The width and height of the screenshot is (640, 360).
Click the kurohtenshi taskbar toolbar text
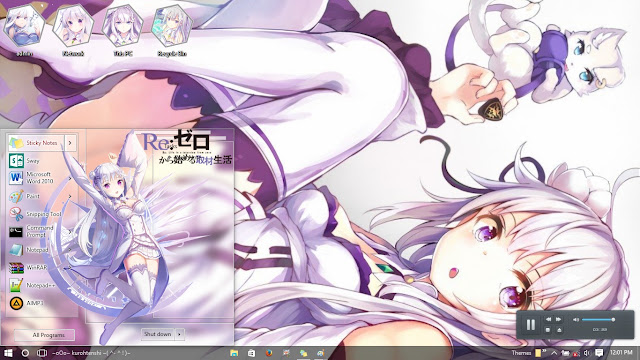tap(91, 353)
